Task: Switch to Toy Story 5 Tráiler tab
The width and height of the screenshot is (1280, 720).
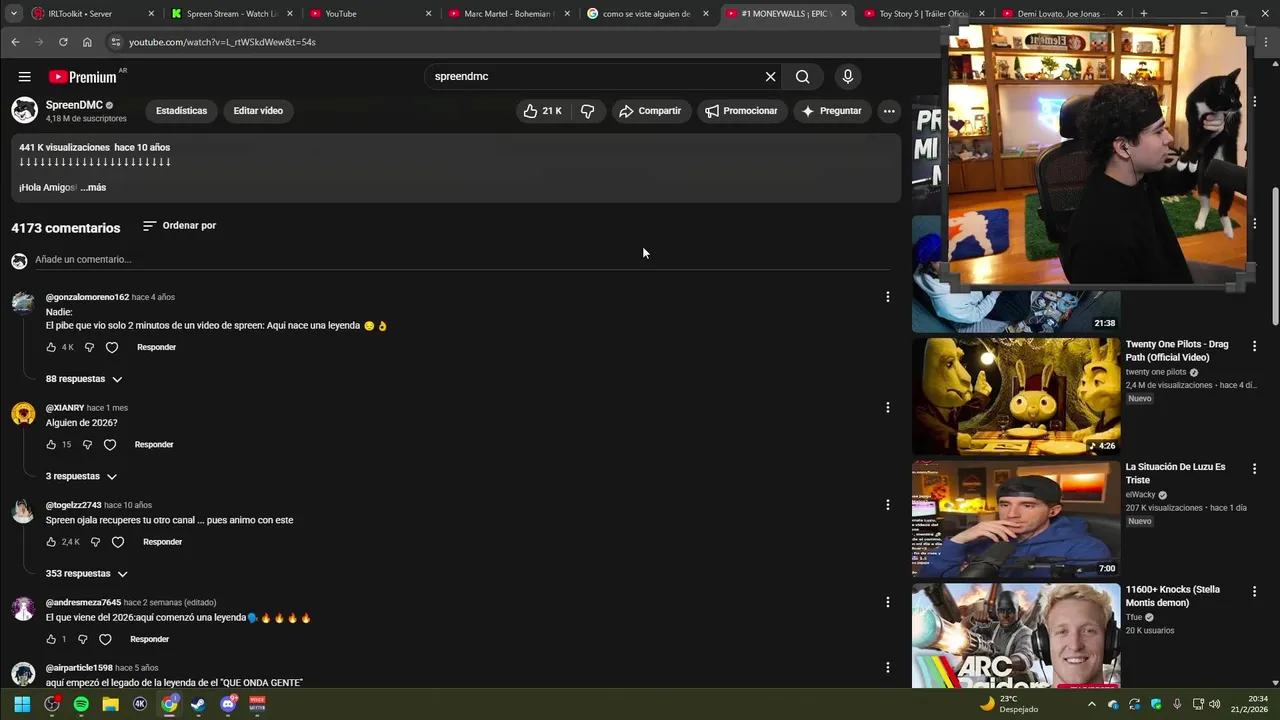Action: click(923, 14)
